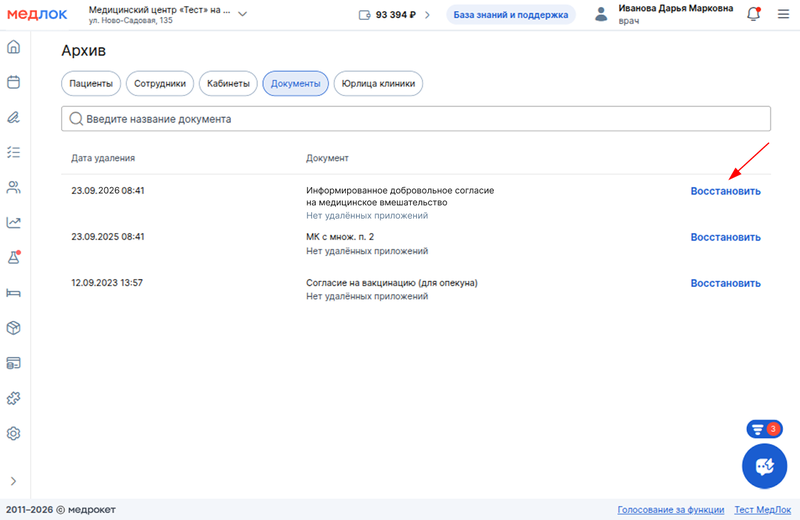Click Согласие на вакцинацию (для опекуна) text

pos(392,283)
